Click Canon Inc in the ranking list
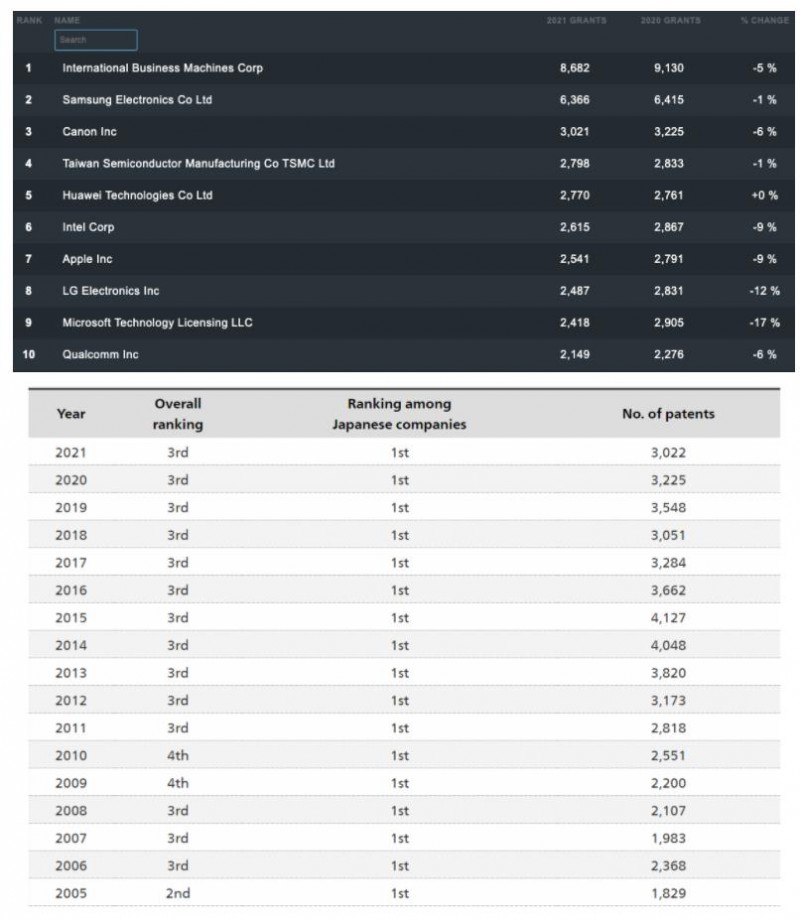The width and height of the screenshot is (800, 921). (90, 132)
